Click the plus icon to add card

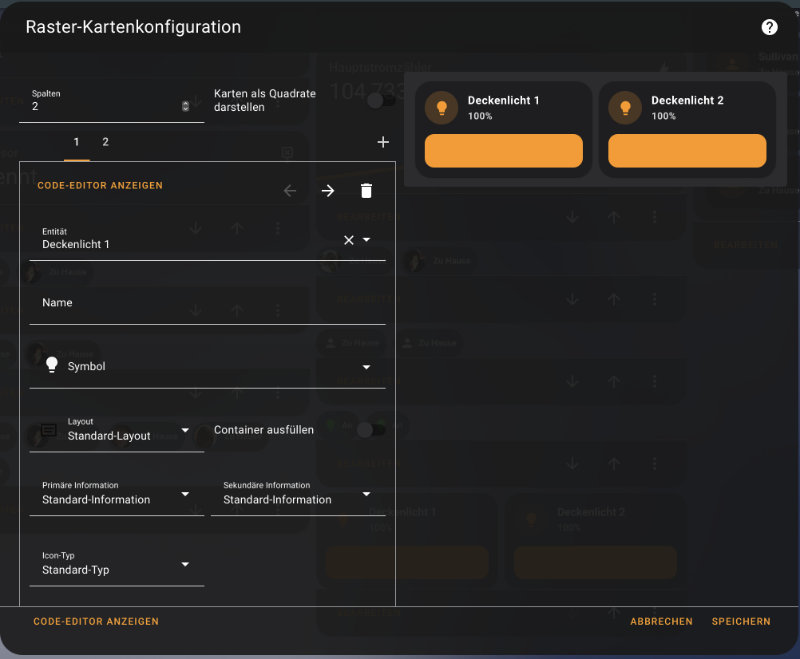(x=383, y=142)
